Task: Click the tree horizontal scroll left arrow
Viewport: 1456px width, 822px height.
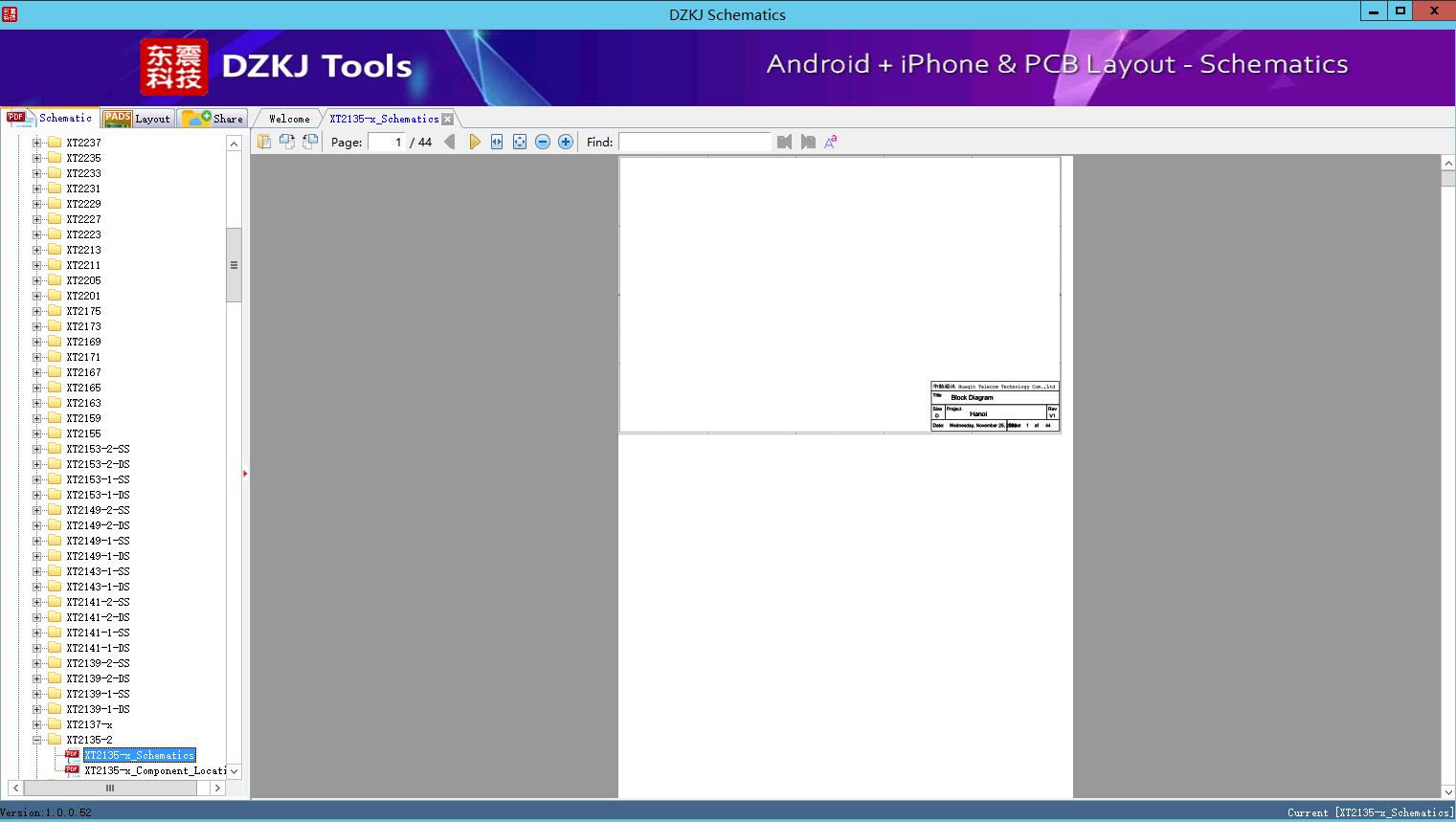Action: [x=15, y=788]
